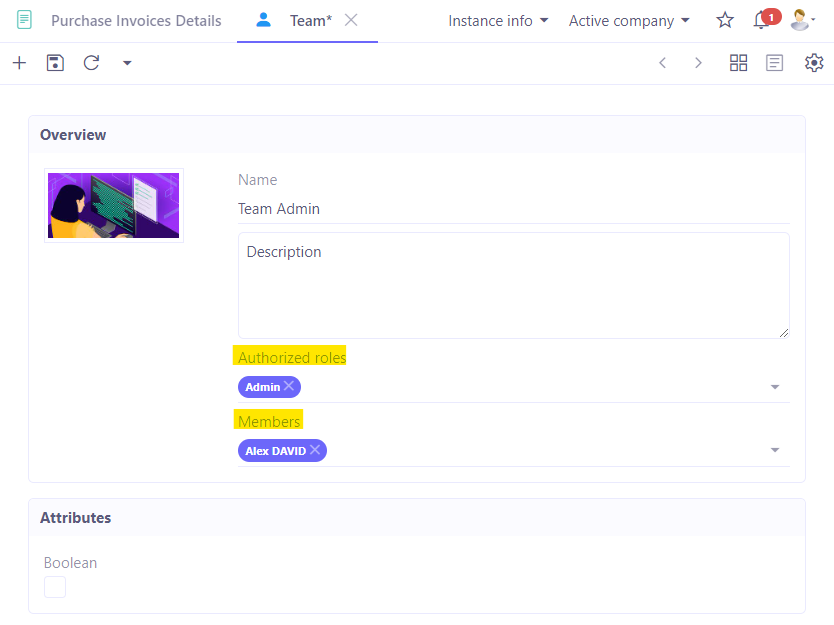Image resolution: width=834 pixels, height=625 pixels.
Task: Save the record using the floppy disk icon
Action: [55, 62]
